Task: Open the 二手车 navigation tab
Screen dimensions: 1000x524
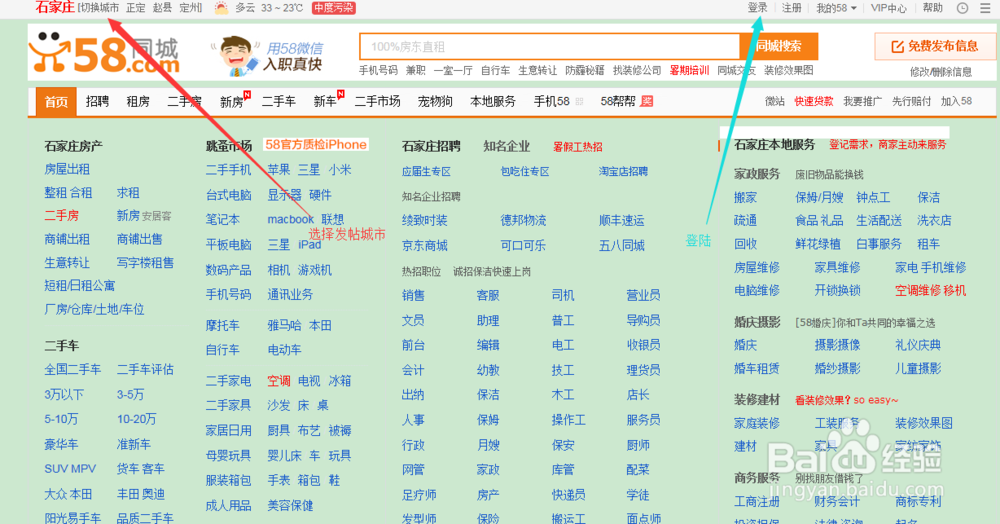Action: tap(279, 101)
